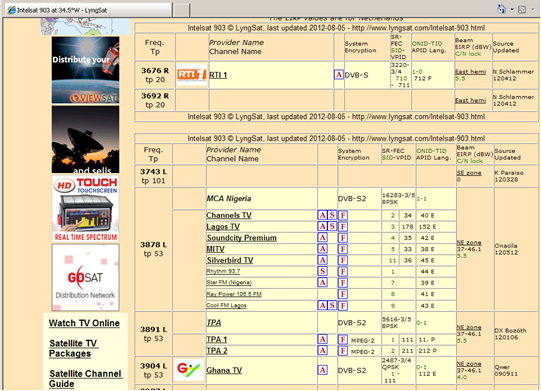Open the Lagos TV link

click(223, 227)
